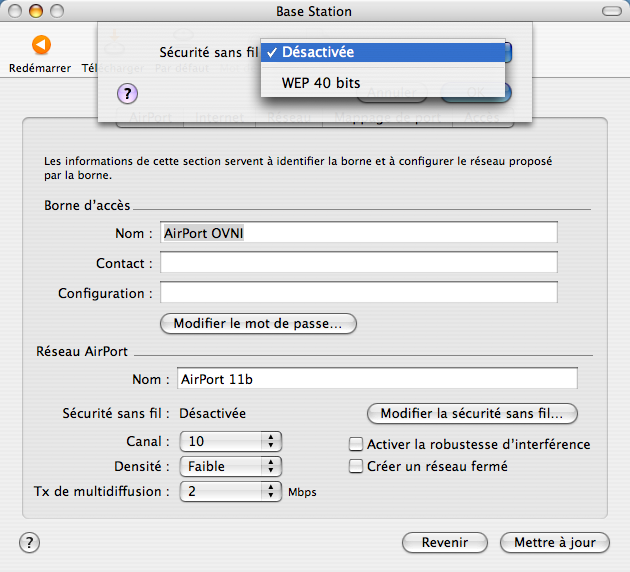Viewport: 630px width, 572px height.
Task: Open the purple help icon in the sheet
Action: point(127,94)
